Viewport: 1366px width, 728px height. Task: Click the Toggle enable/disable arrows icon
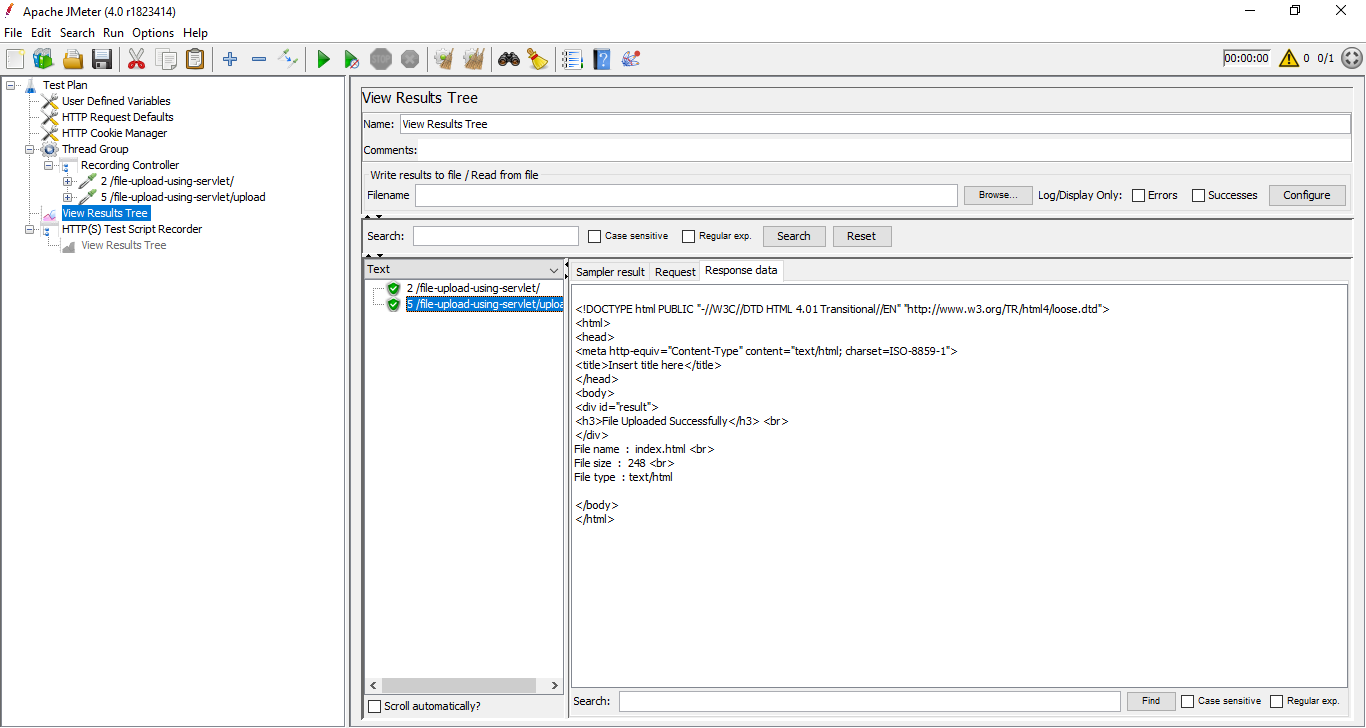tap(288, 59)
